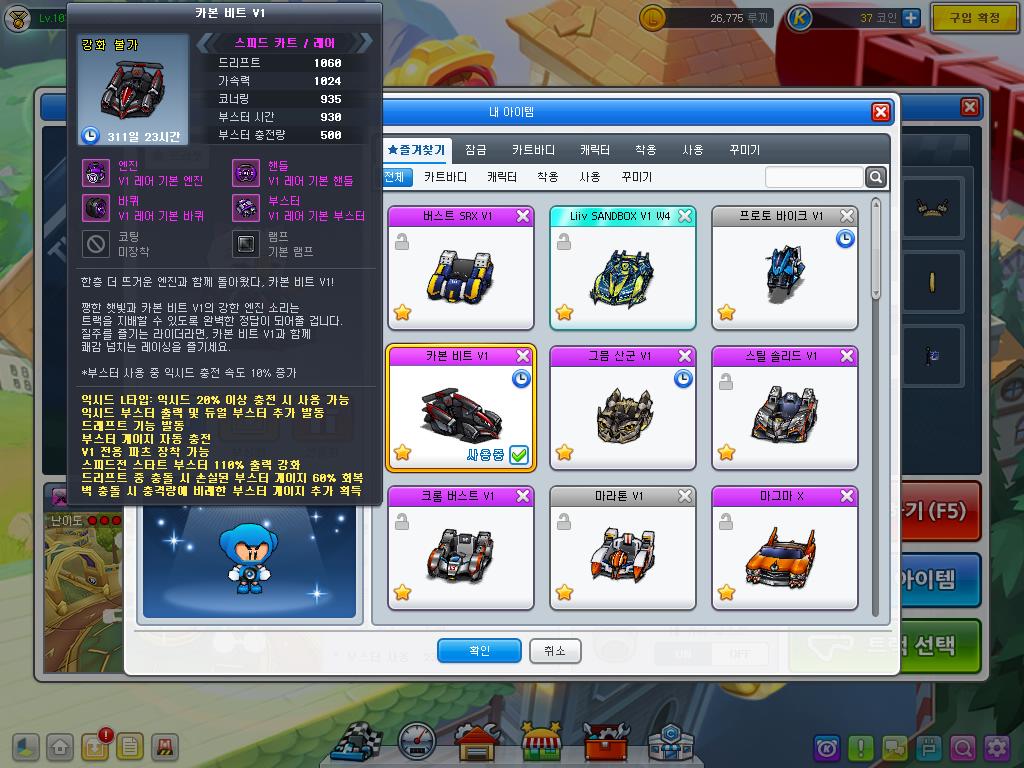Screen dimensions: 1024x768
Task: Open the 잠금 tab
Action: pos(475,150)
